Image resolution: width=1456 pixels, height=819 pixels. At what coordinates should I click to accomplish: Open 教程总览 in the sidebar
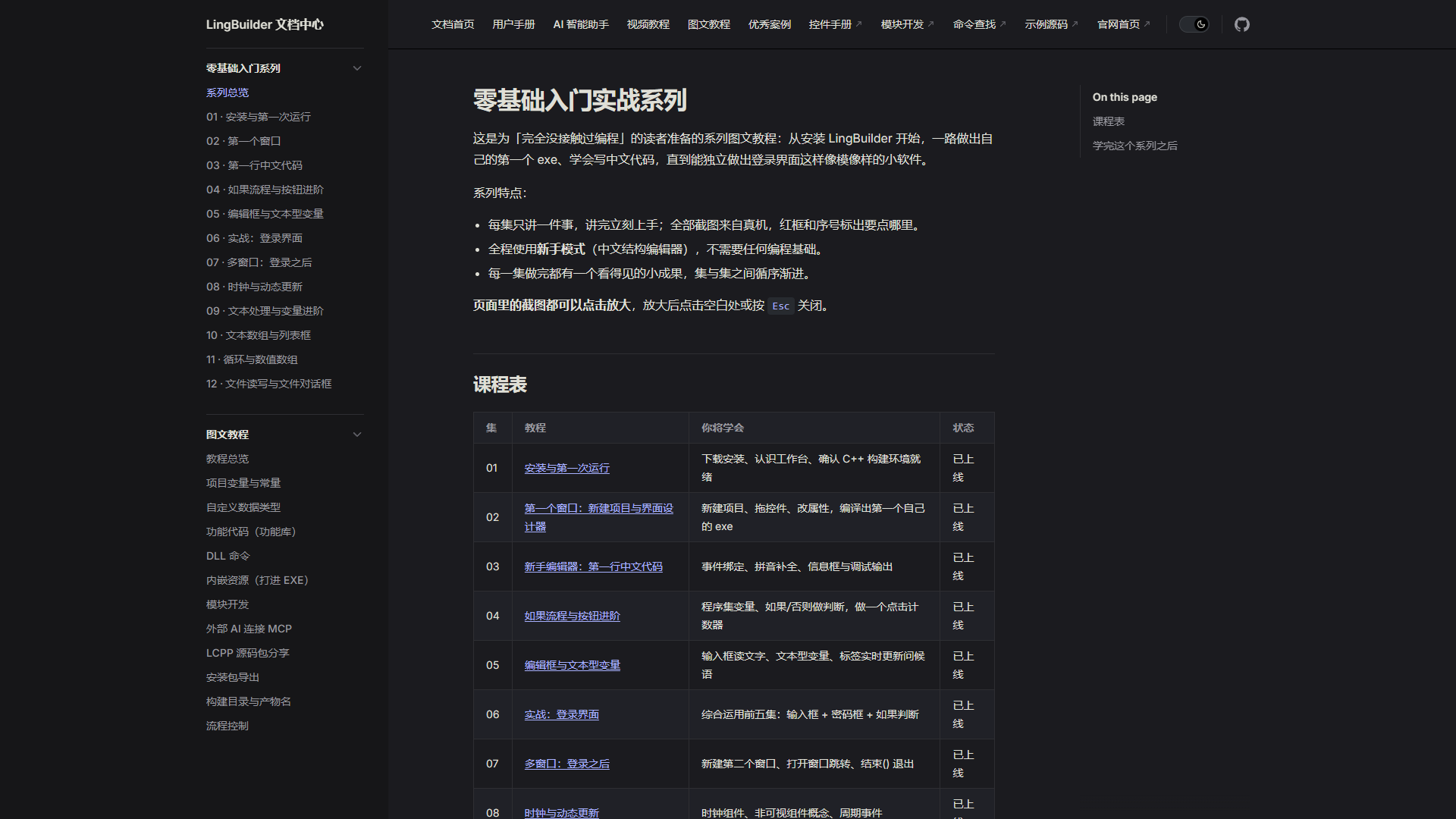(227, 459)
